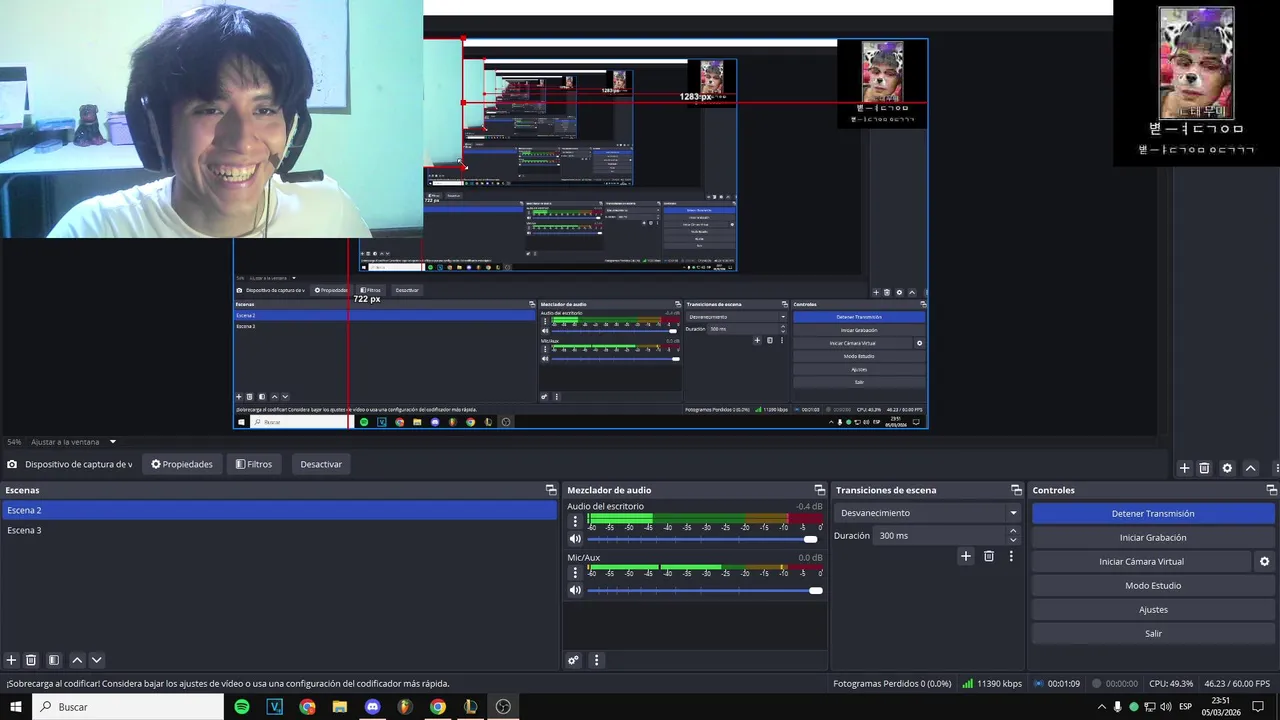Float the Escenas dock using its header icon
The image size is (1280, 720).
(x=550, y=490)
